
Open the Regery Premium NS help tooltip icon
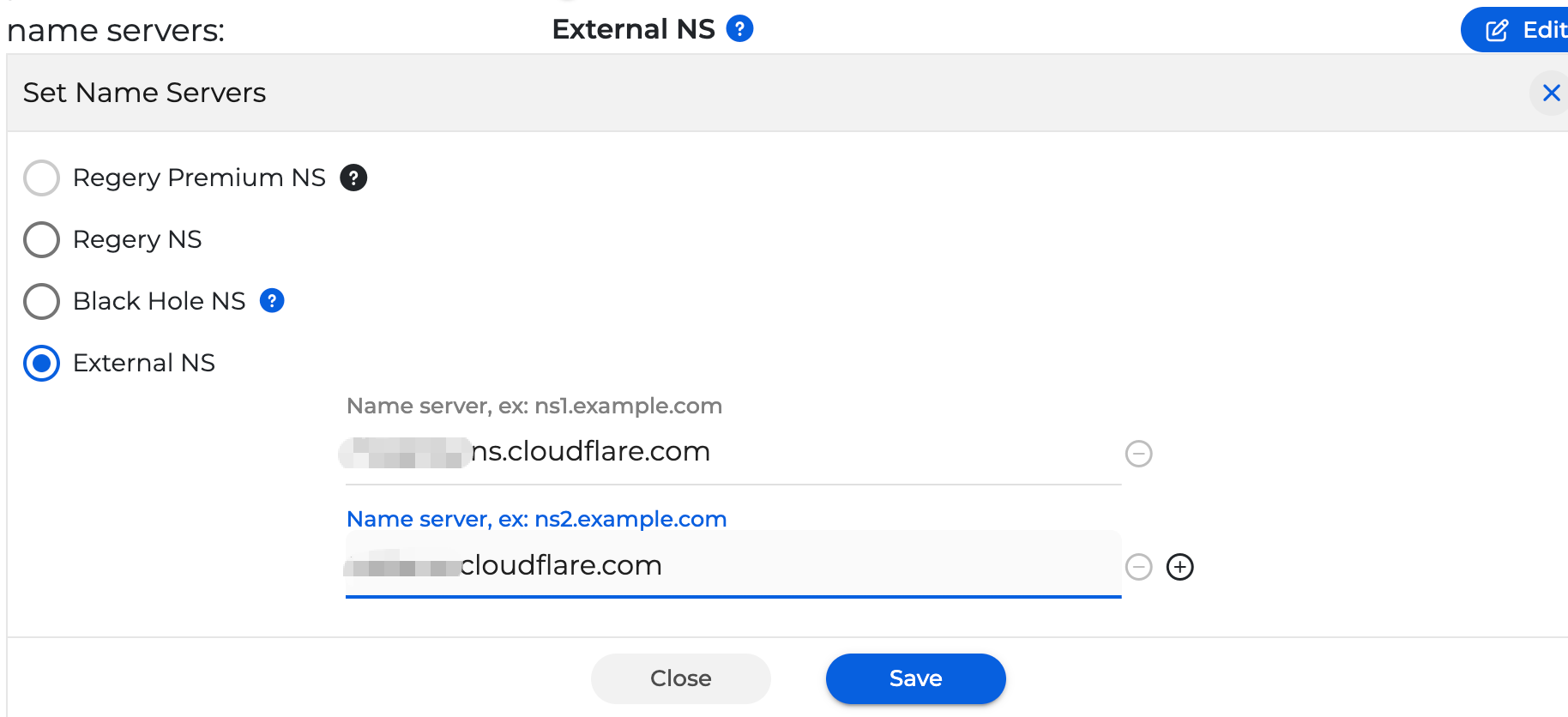pos(353,178)
